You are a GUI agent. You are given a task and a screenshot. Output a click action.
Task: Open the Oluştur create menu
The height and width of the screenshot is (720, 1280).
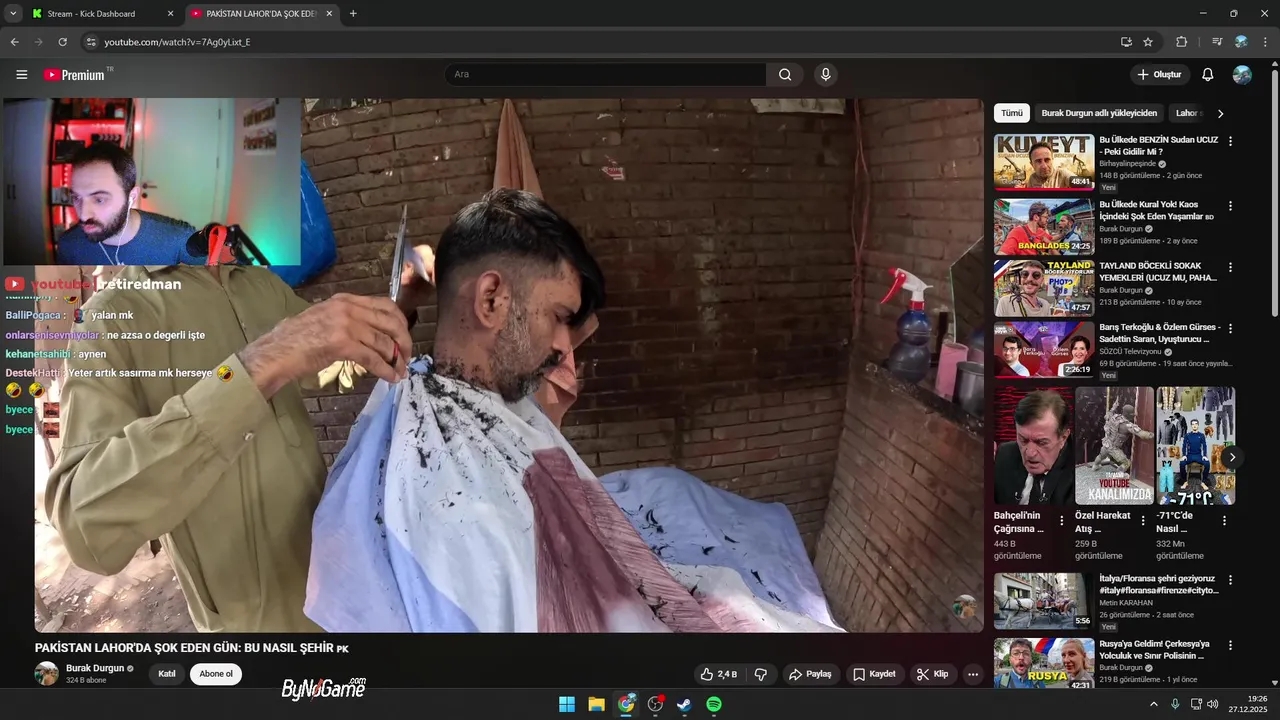click(x=1159, y=75)
